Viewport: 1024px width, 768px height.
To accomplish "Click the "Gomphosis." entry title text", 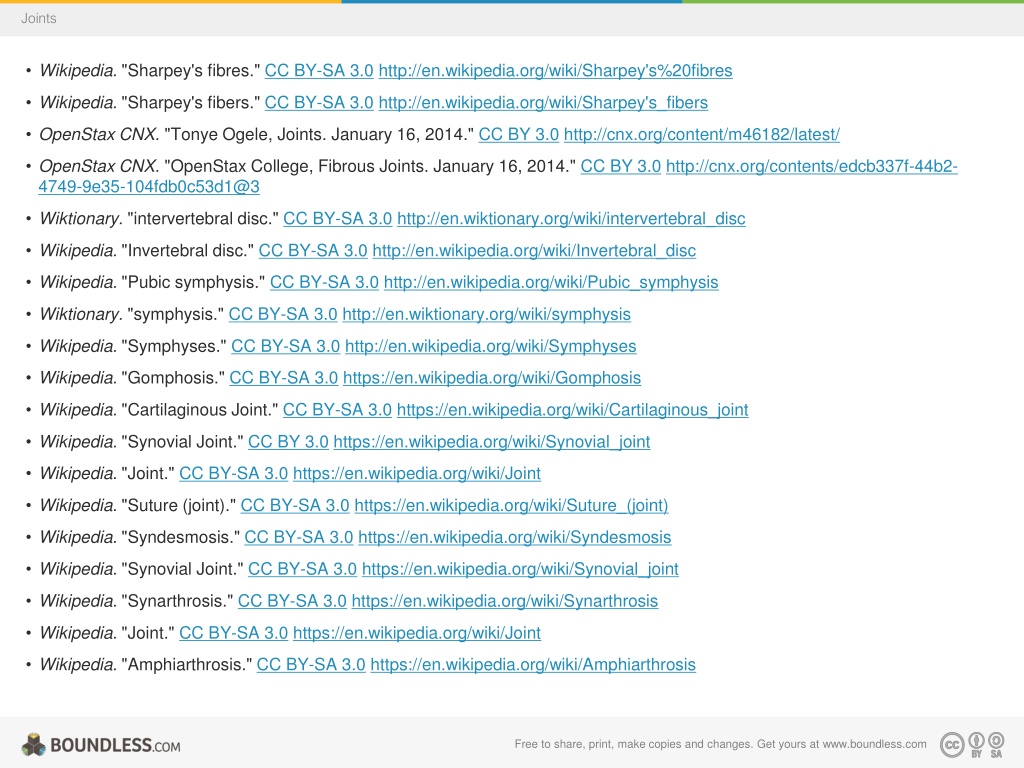I will click(x=173, y=378).
